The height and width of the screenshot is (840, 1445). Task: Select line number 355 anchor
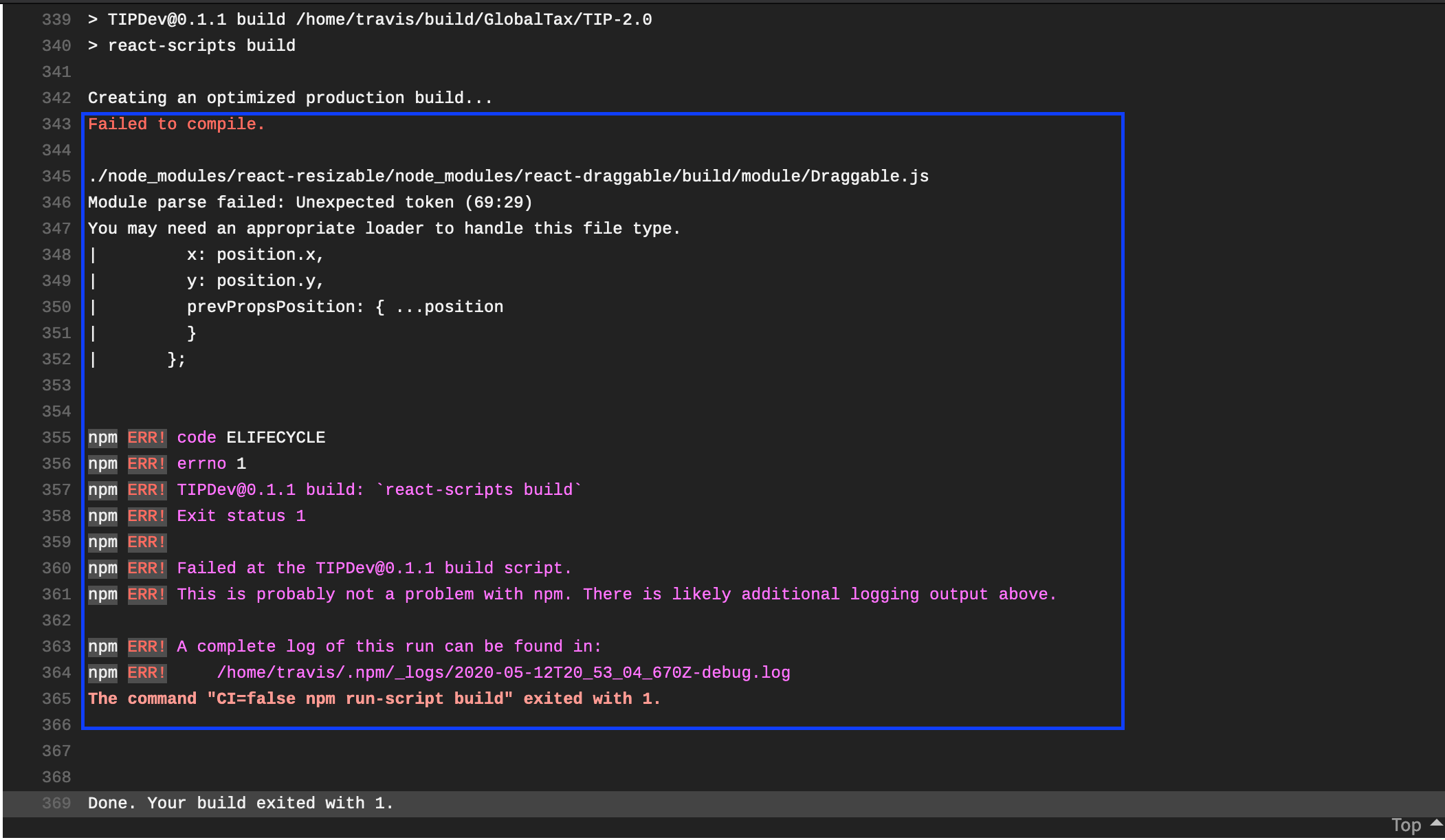pyautogui.click(x=56, y=438)
